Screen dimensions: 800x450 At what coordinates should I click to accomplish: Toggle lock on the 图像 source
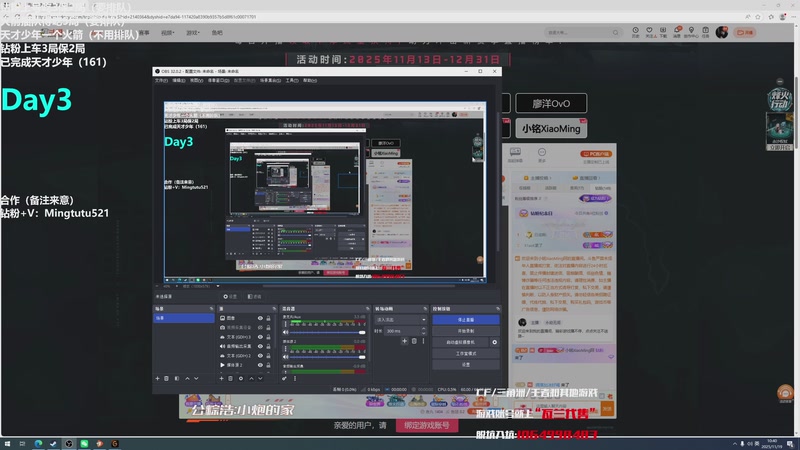click(268, 318)
